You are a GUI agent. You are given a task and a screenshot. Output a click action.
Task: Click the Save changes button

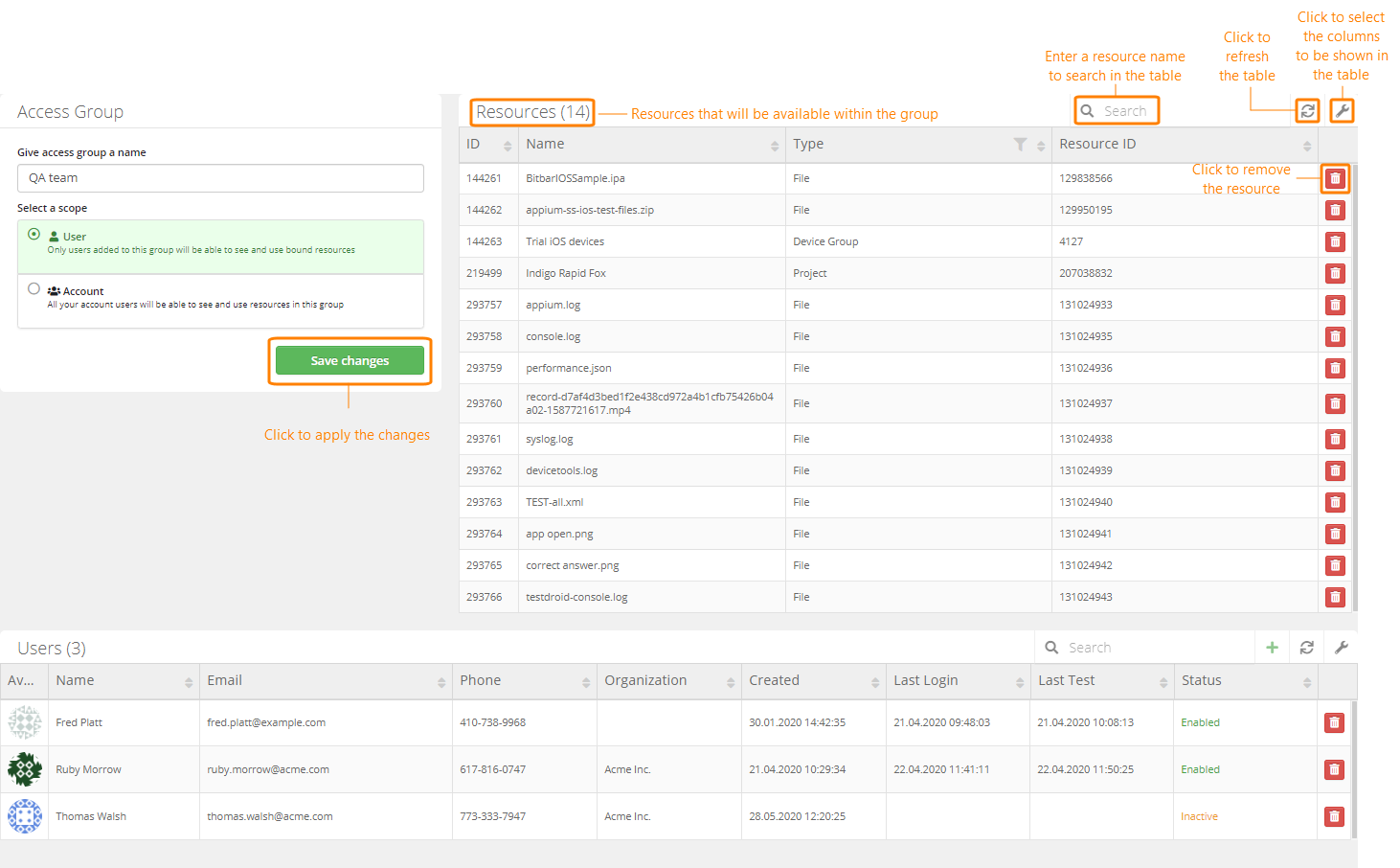[x=350, y=360]
